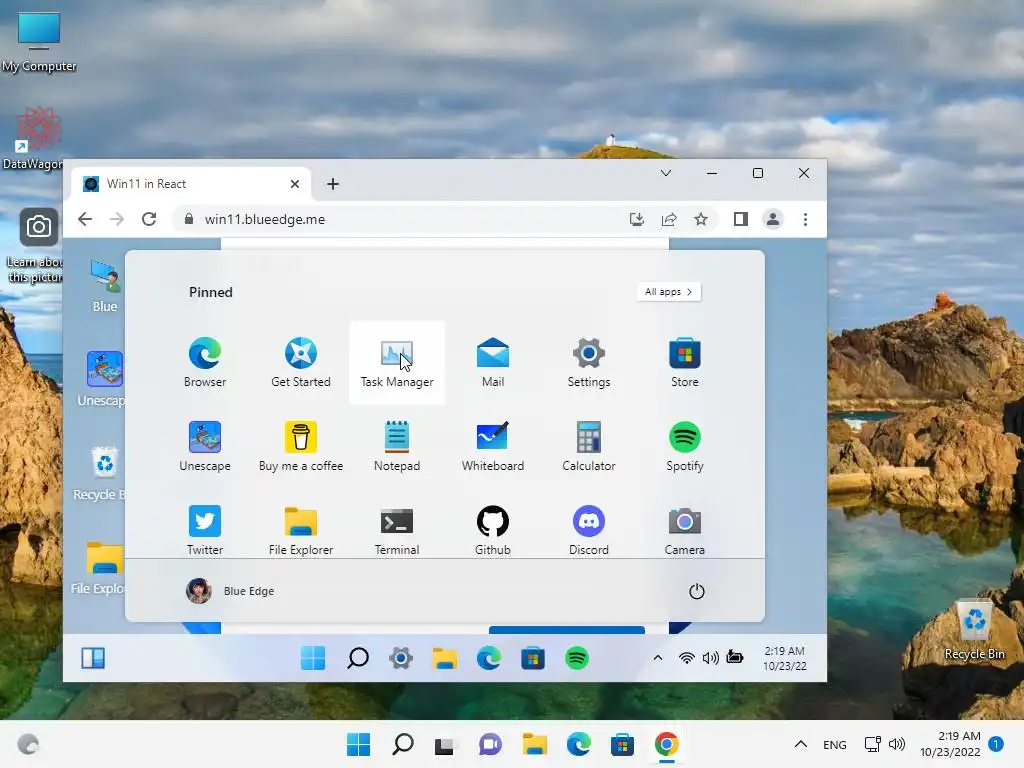Open Store icon in inner web taskbar
The height and width of the screenshot is (768, 1024).
[533, 658]
